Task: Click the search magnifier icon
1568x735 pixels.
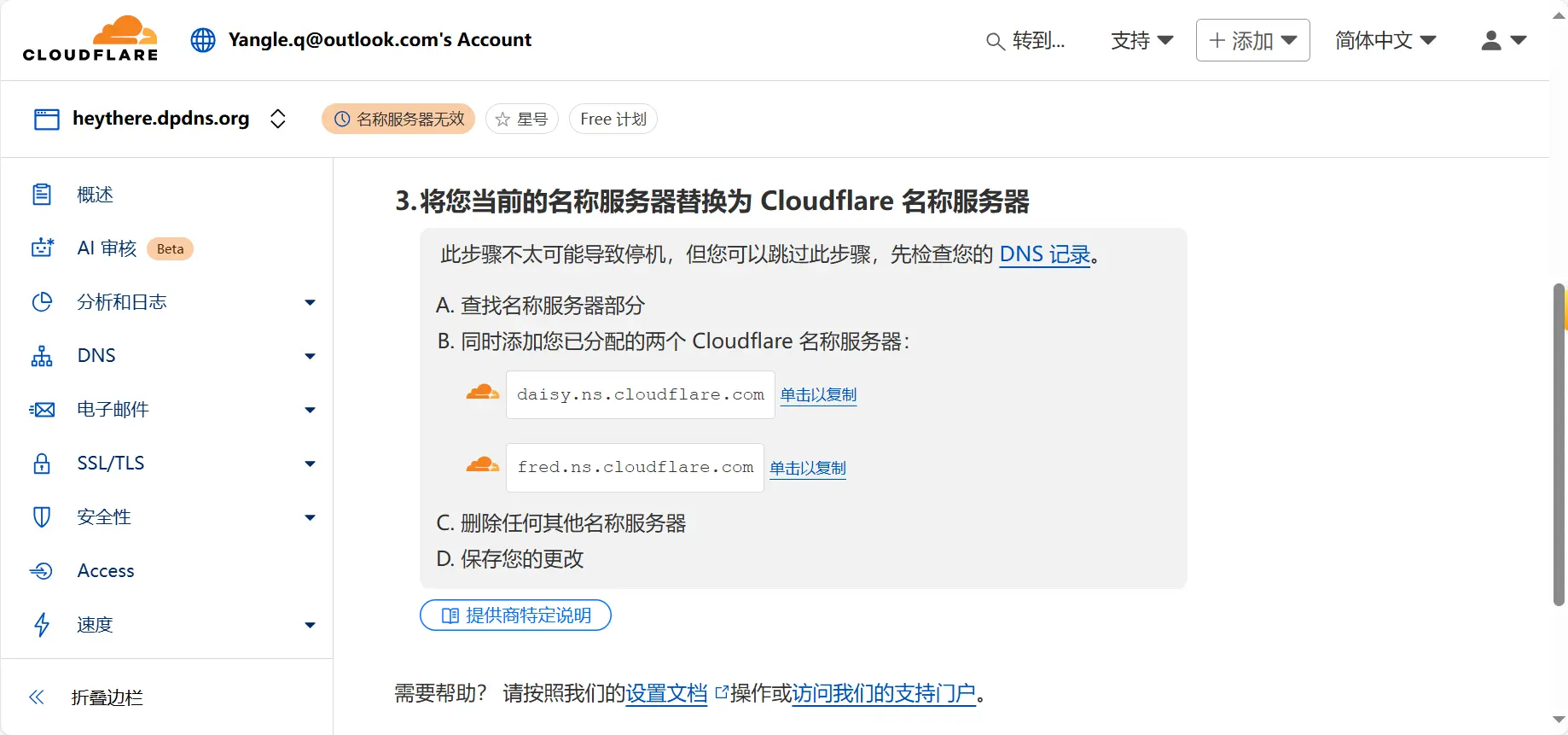Action: tap(995, 41)
